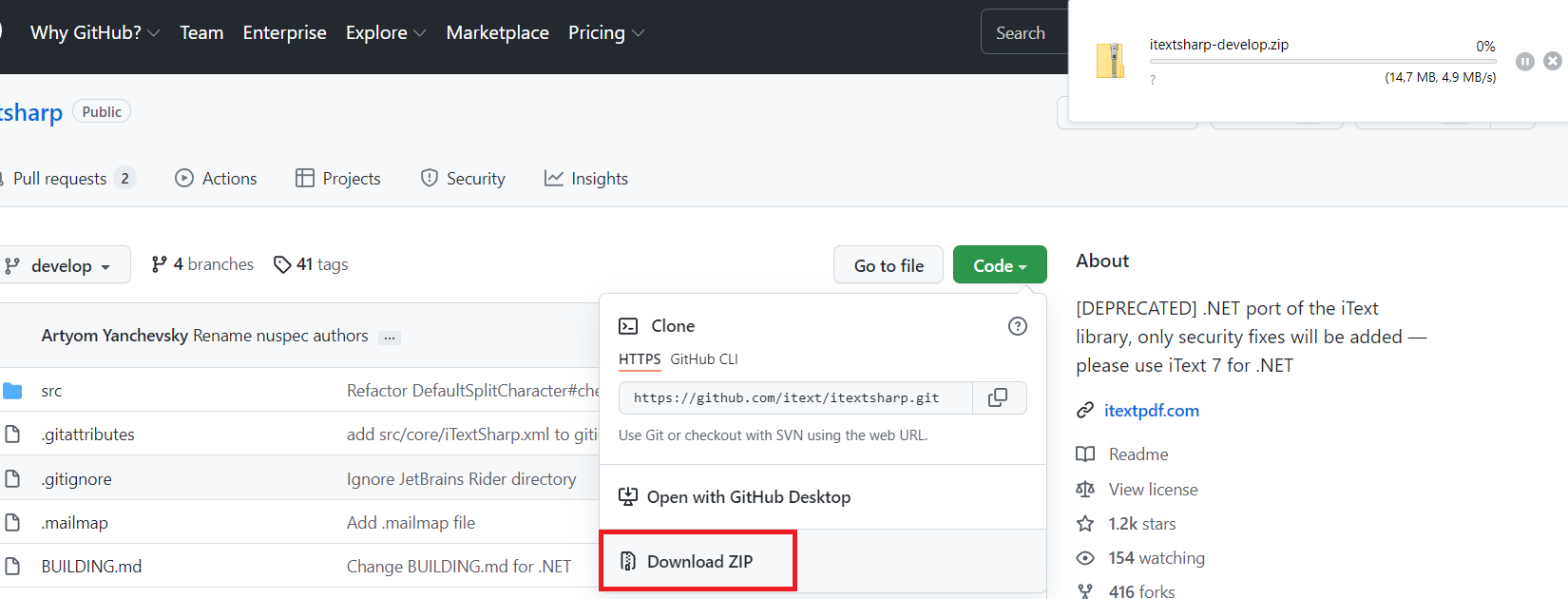Cancel the itextsharp-develop.zip download

click(x=1553, y=61)
